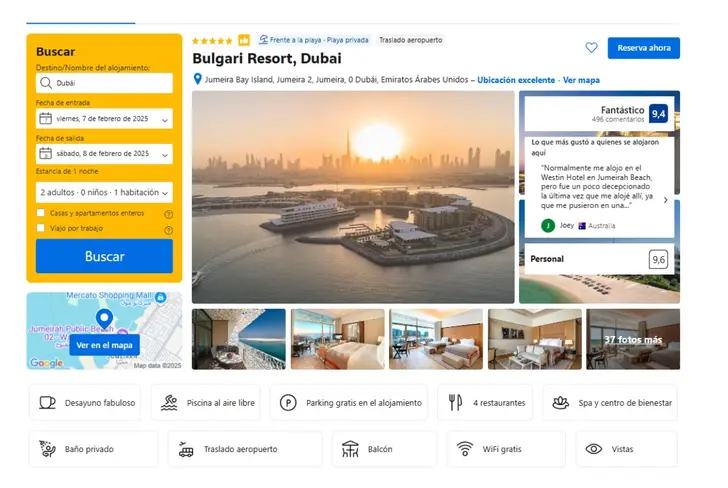Open the 37 fotos más thumbnail
The width and height of the screenshot is (728, 488).
click(633, 339)
